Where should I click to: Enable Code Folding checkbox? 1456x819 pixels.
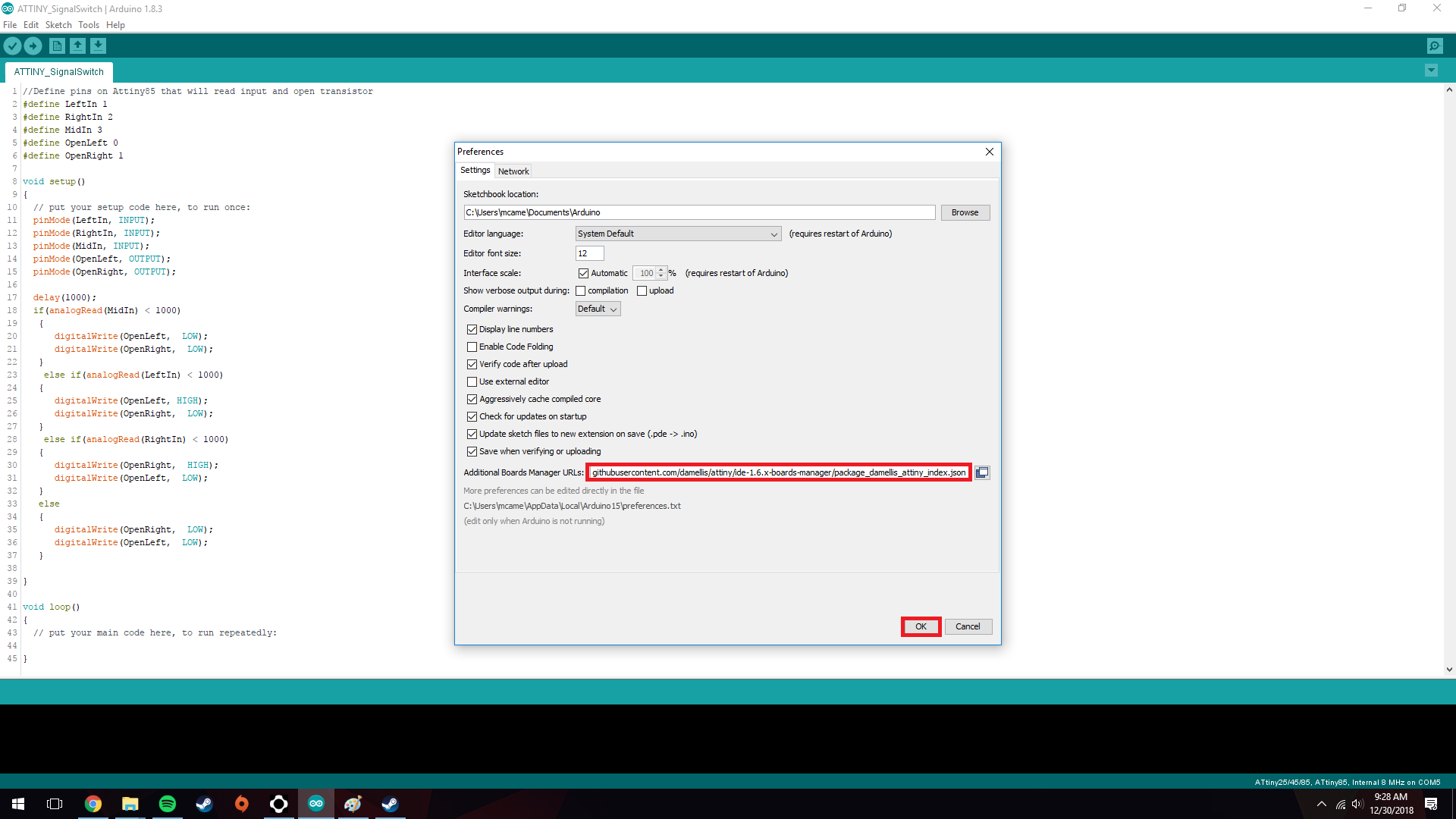tap(472, 347)
